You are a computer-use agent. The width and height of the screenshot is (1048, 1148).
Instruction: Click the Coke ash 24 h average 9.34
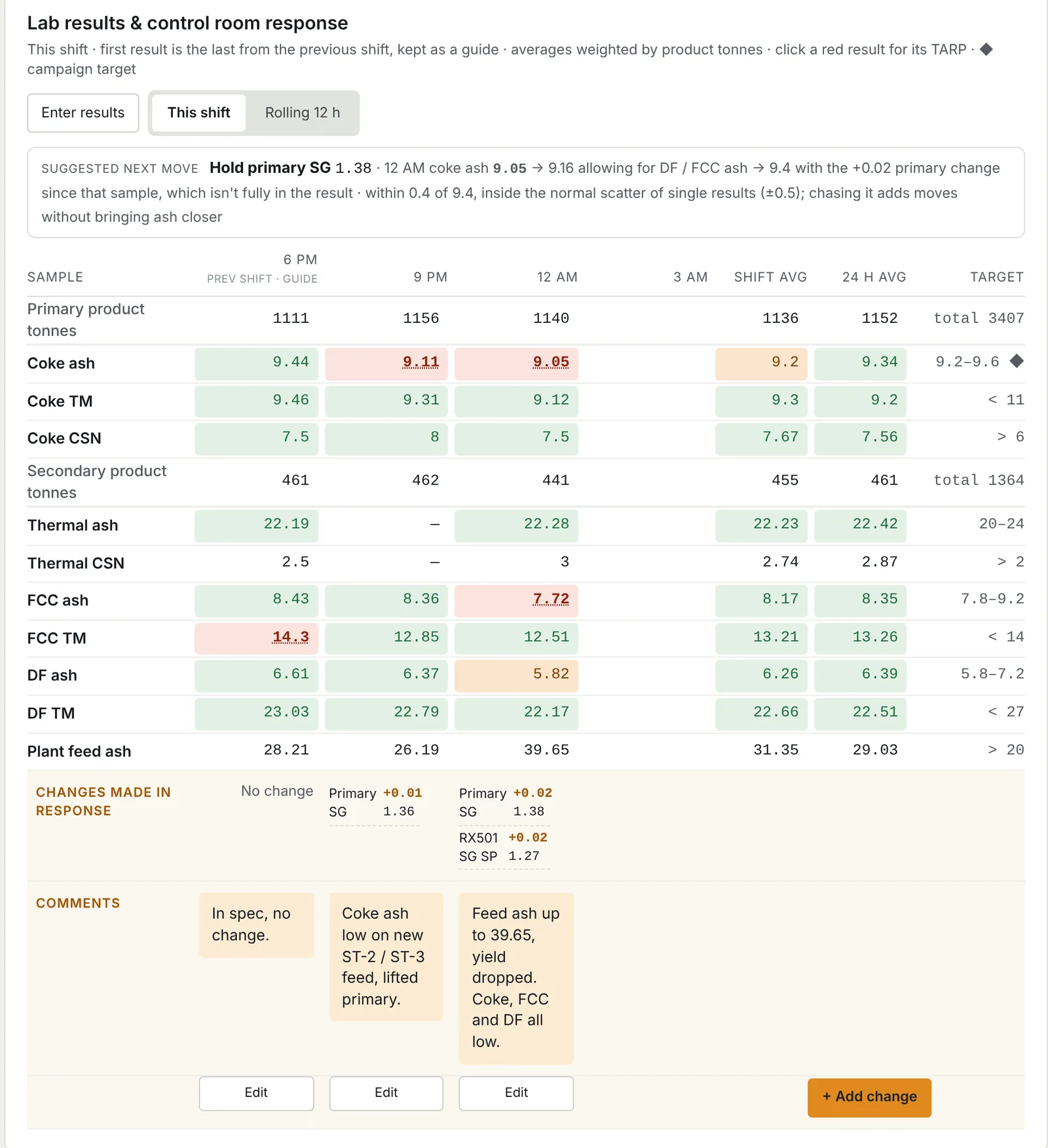860,363
